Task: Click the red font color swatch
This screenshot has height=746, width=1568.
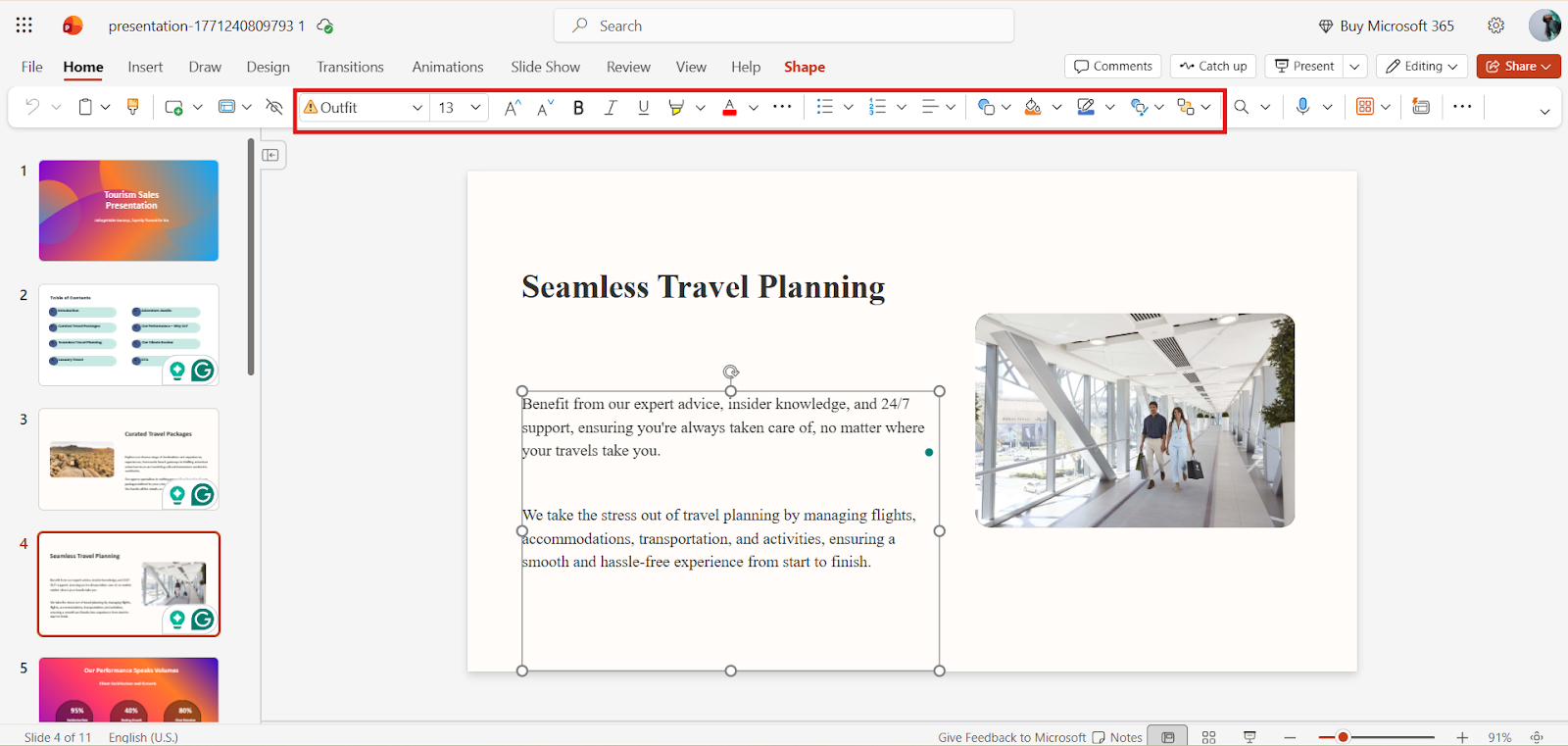Action: click(729, 108)
